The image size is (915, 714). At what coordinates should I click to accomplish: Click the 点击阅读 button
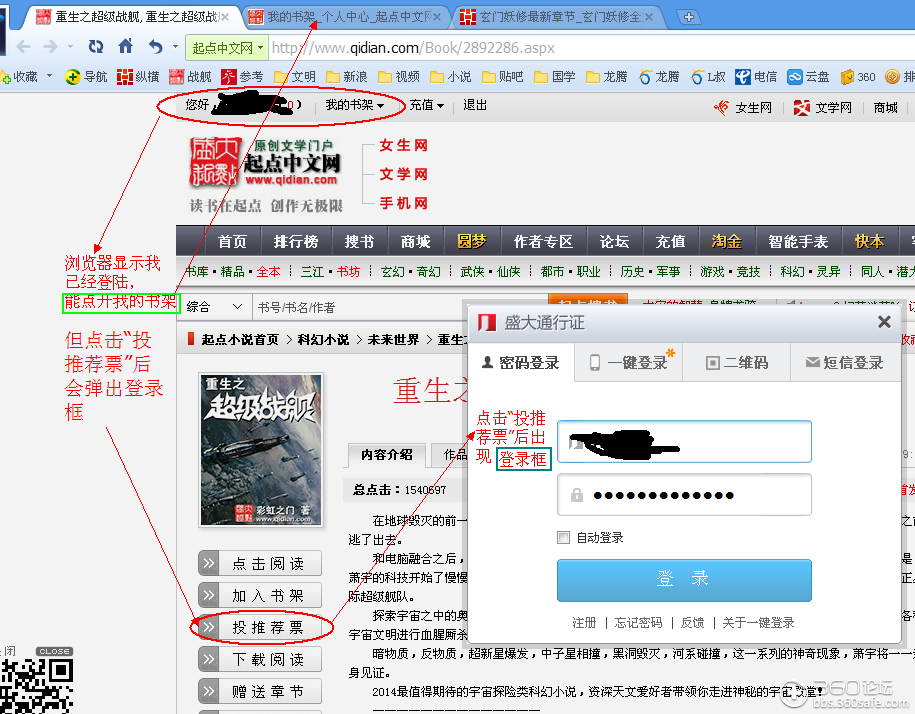click(x=260, y=563)
